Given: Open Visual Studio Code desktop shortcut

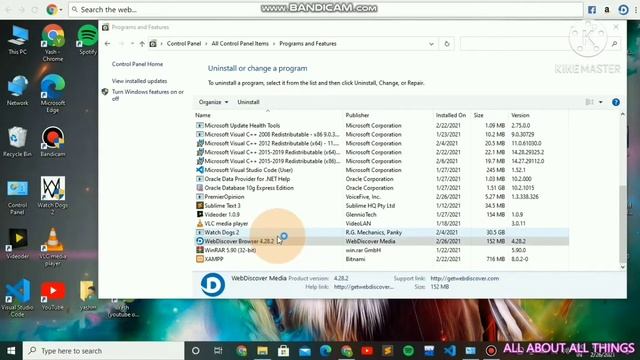Looking at the screenshot, I should coord(17,298).
